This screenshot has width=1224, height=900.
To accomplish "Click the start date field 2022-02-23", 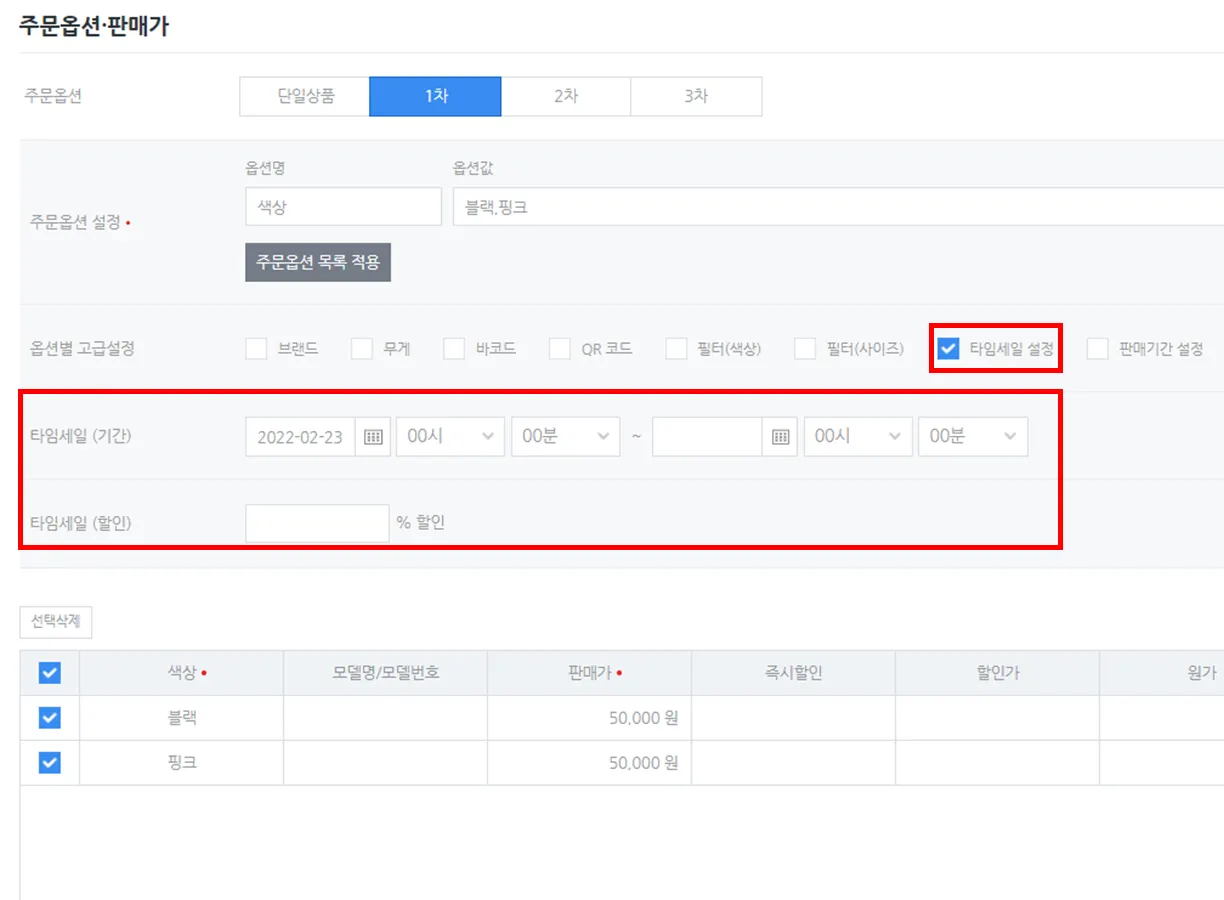I will tap(300, 437).
